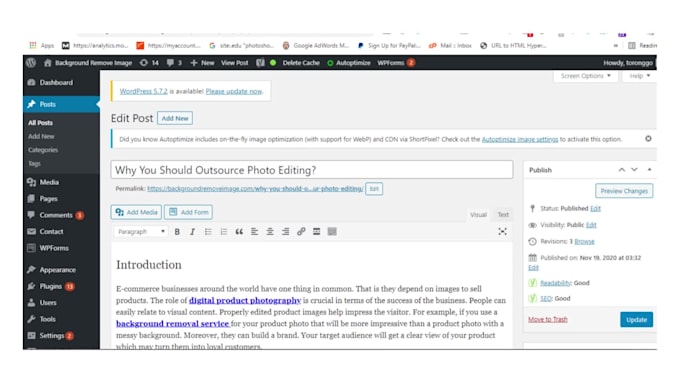680x383 pixels.
Task: Align text right
Action: 285,232
